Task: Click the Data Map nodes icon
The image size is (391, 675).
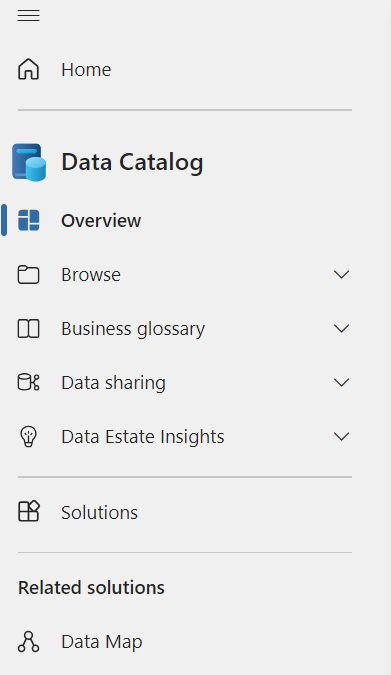Action: pos(28,641)
